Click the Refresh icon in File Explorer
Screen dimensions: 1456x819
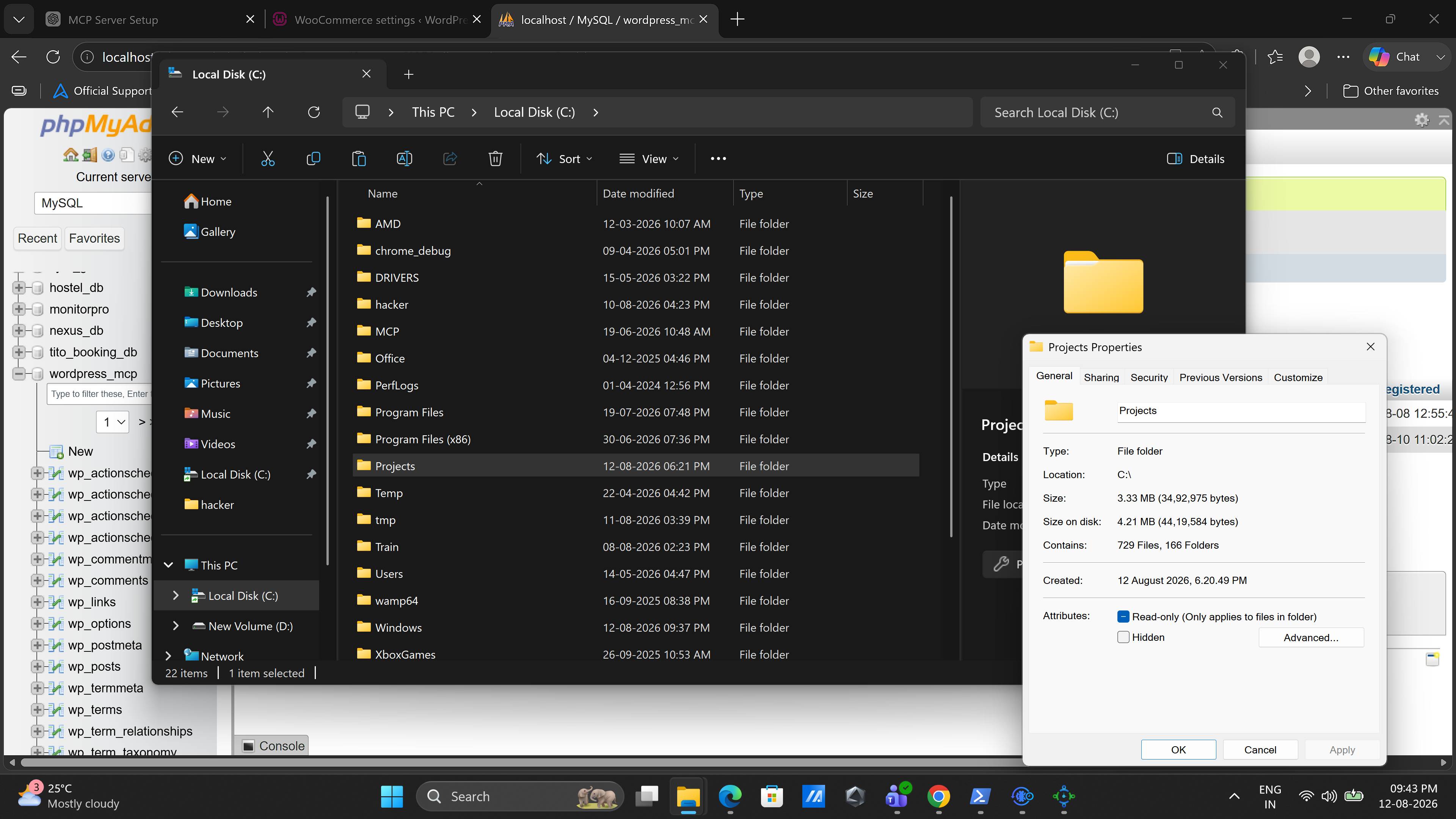pyautogui.click(x=314, y=112)
